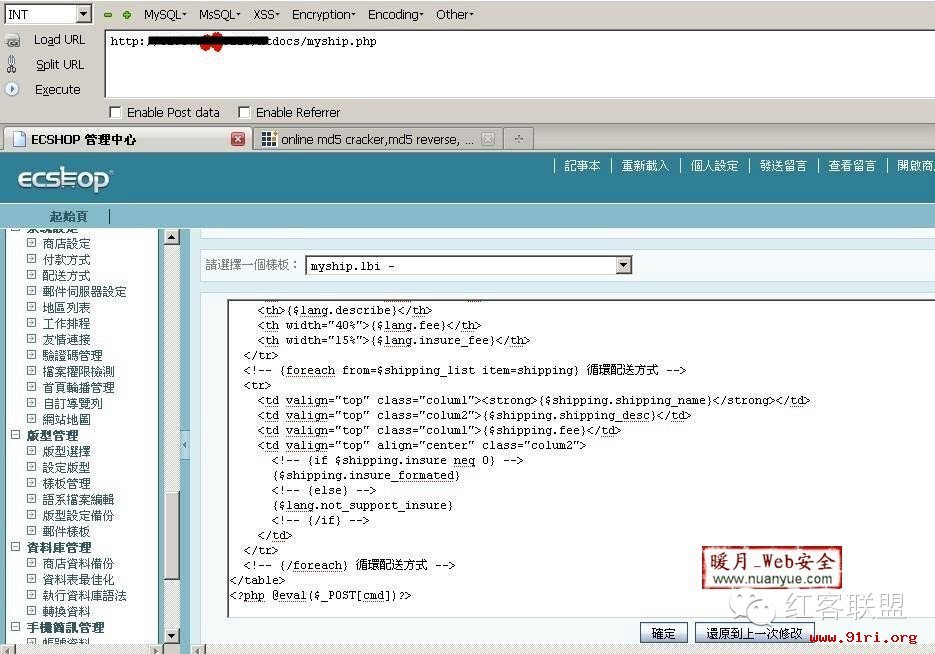935x654 pixels.
Task: Click the ECSHOP tab page icon
Action: tap(19, 139)
